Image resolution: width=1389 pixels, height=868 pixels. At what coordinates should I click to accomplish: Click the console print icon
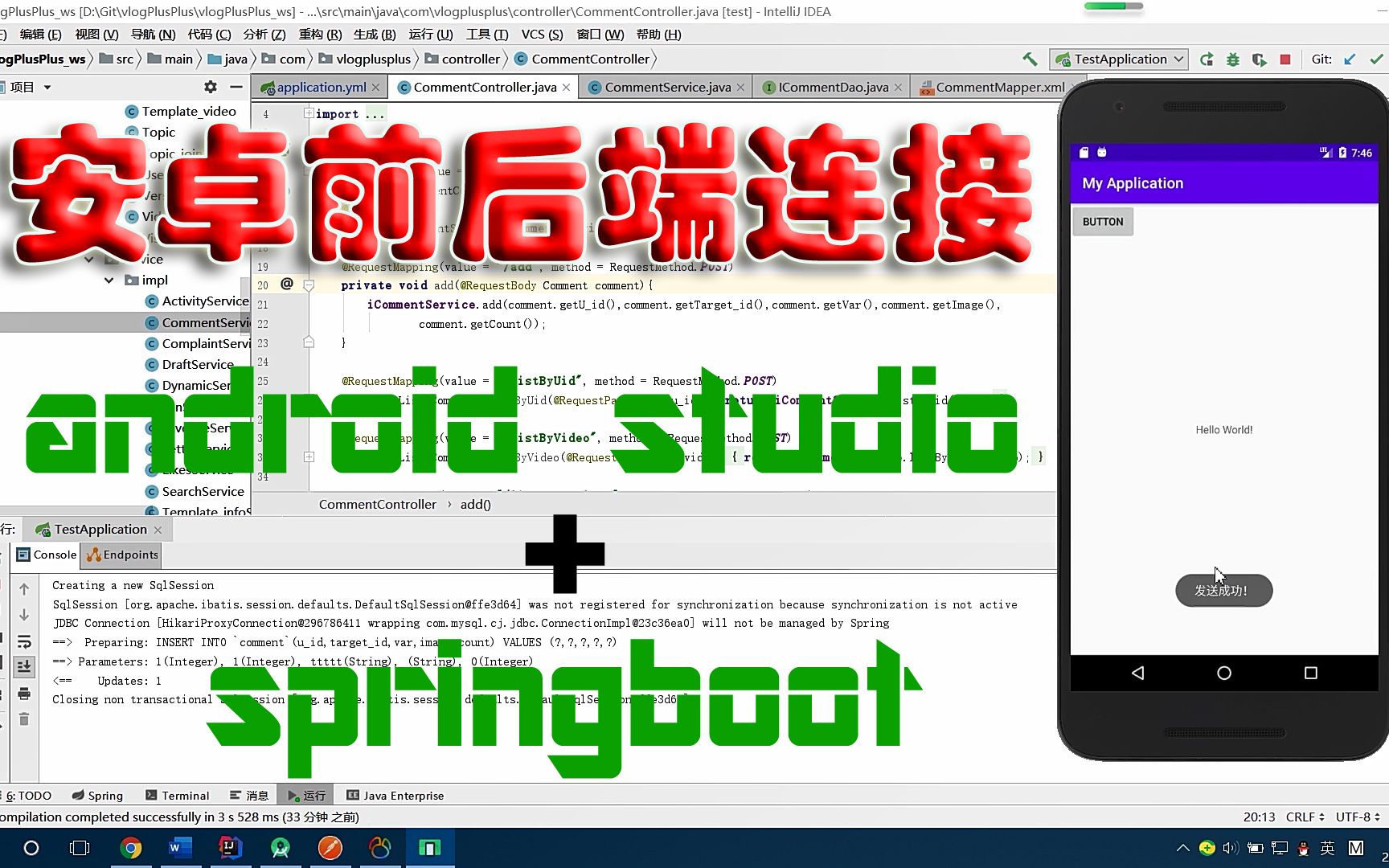tap(24, 694)
